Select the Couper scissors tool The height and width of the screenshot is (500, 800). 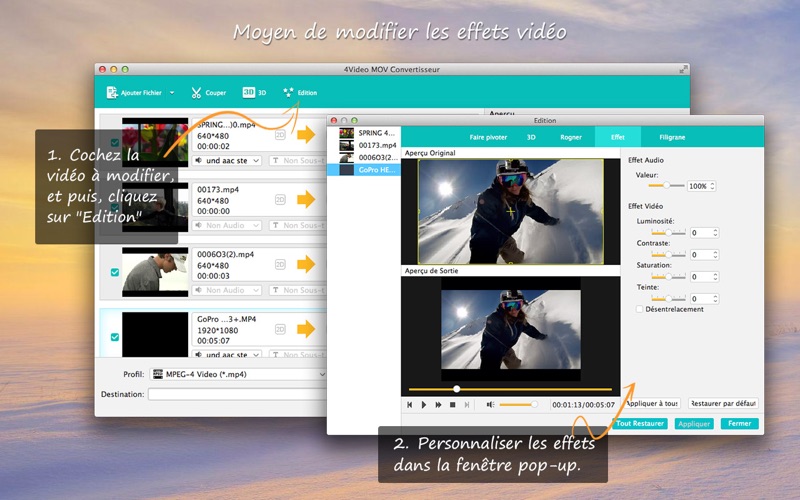click(x=208, y=93)
